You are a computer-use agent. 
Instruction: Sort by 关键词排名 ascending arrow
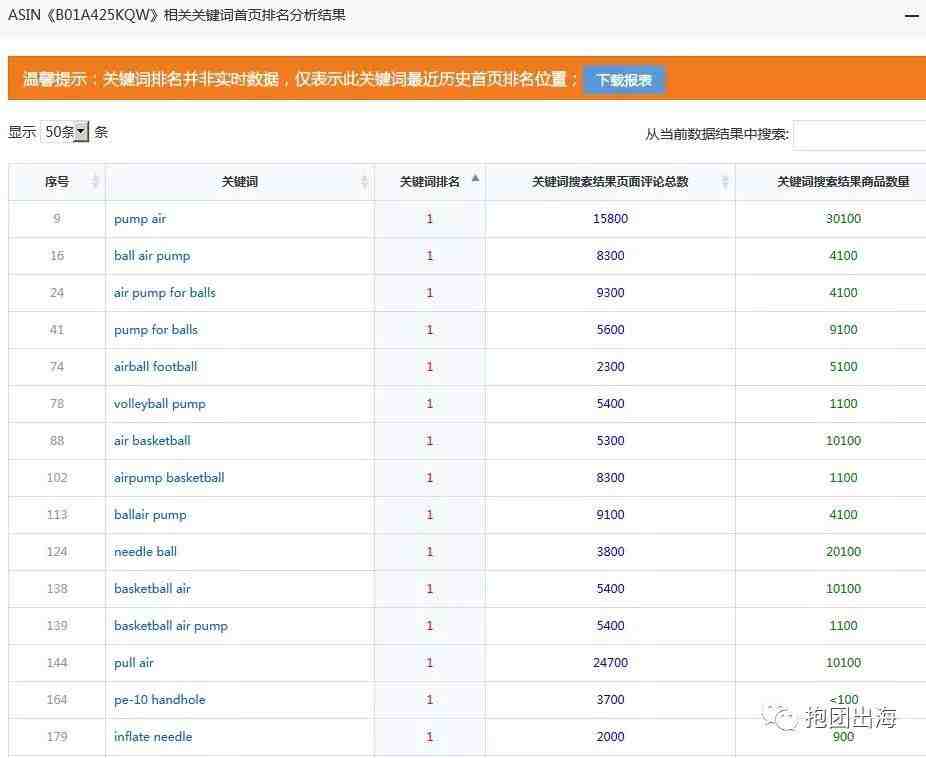click(x=475, y=178)
